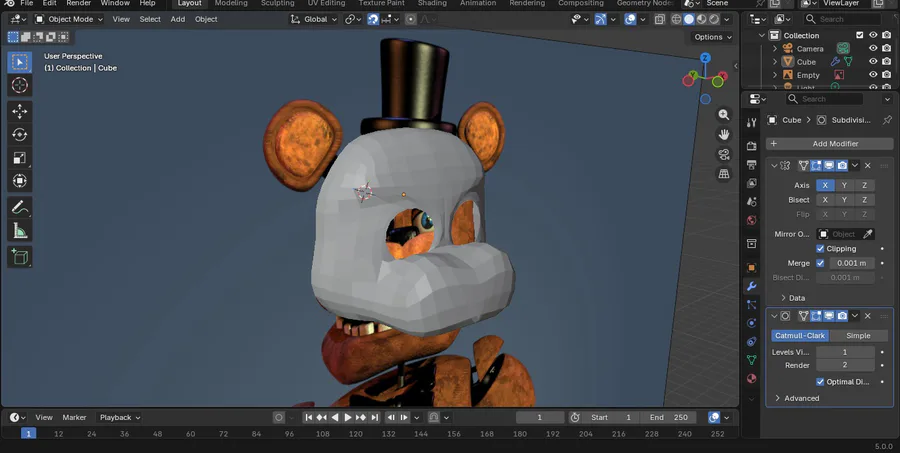The height and width of the screenshot is (453, 900).
Task: Toggle Mirror Axis X button
Action: point(825,185)
